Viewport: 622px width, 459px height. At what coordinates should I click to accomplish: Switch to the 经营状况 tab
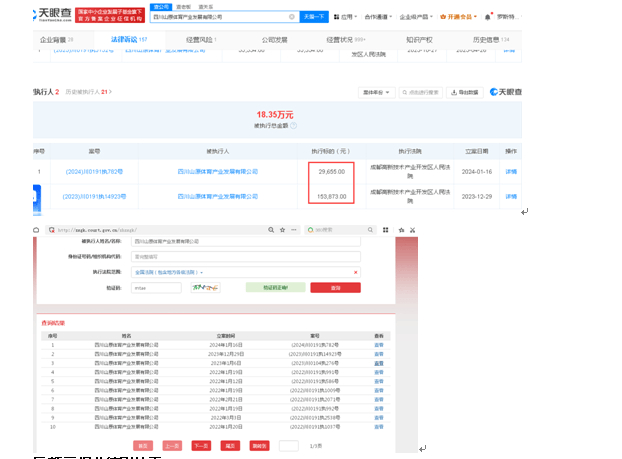pos(346,40)
